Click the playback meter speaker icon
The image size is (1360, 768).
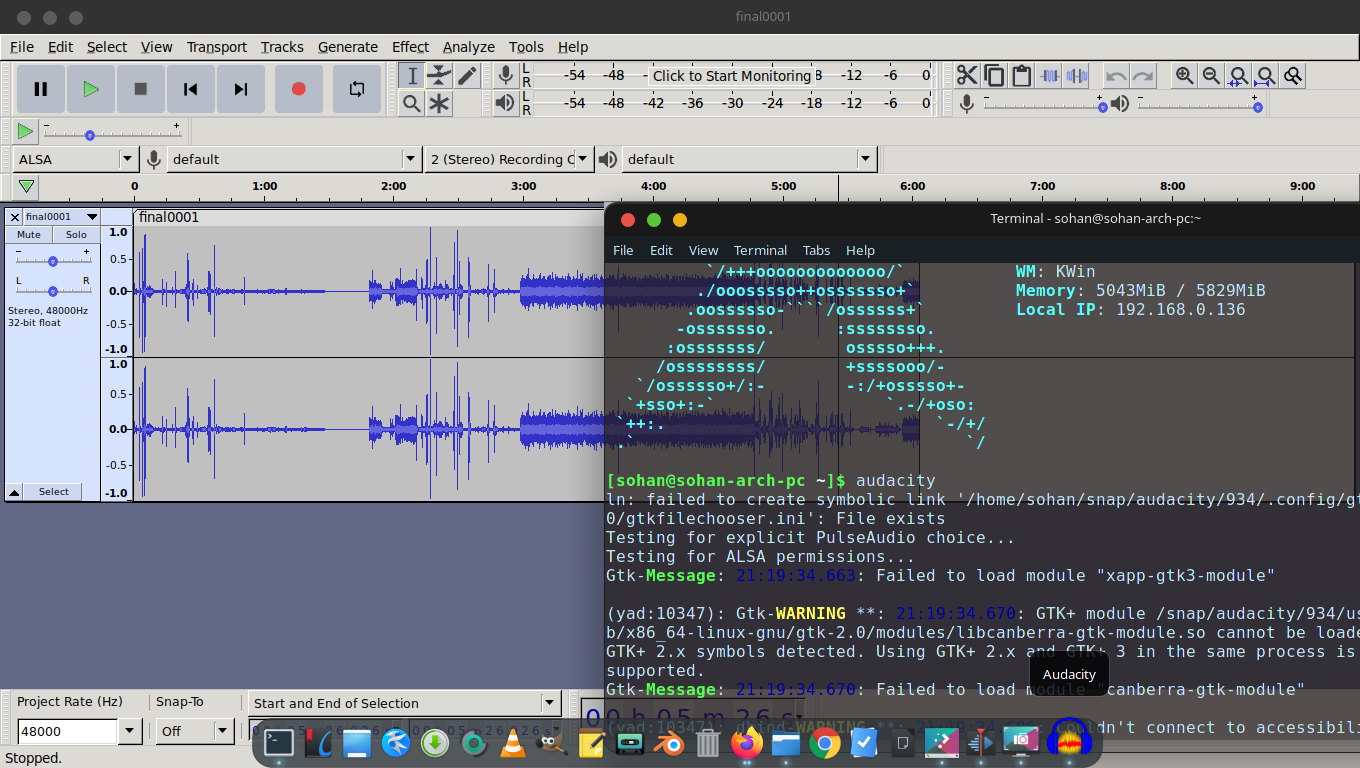click(x=506, y=102)
